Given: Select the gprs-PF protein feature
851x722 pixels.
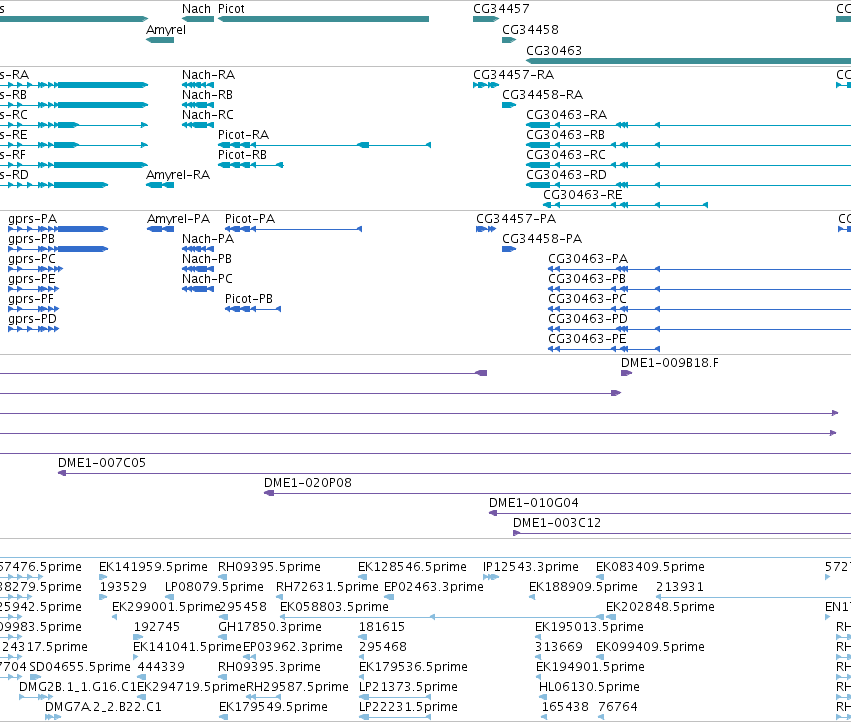Looking at the screenshot, I should [34, 309].
